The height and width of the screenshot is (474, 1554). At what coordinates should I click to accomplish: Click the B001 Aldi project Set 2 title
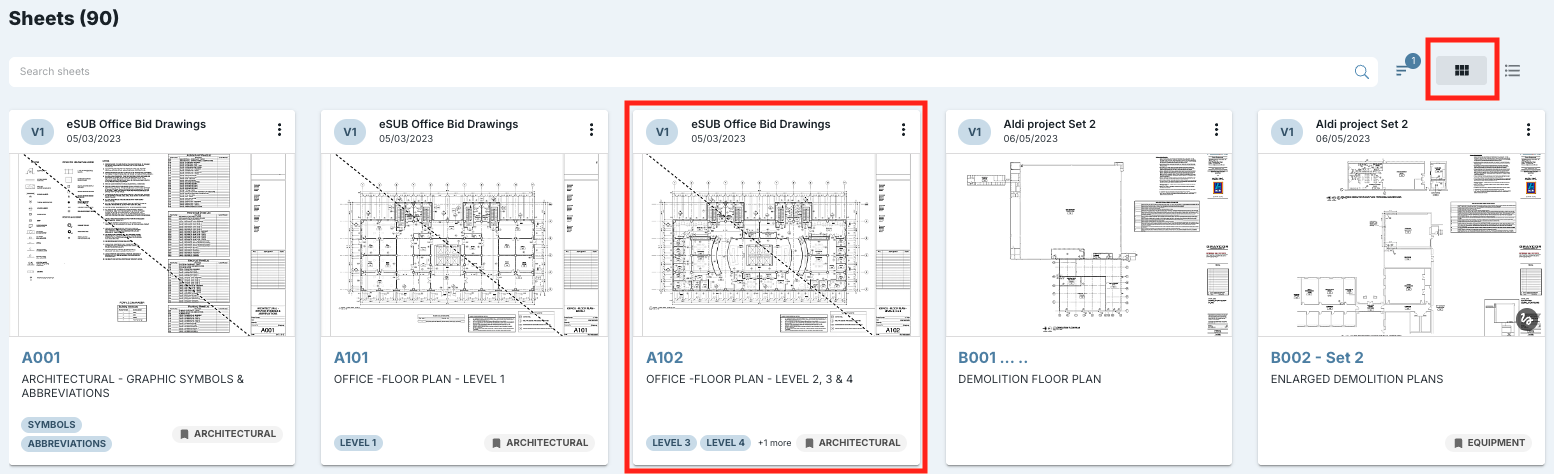(1049, 124)
